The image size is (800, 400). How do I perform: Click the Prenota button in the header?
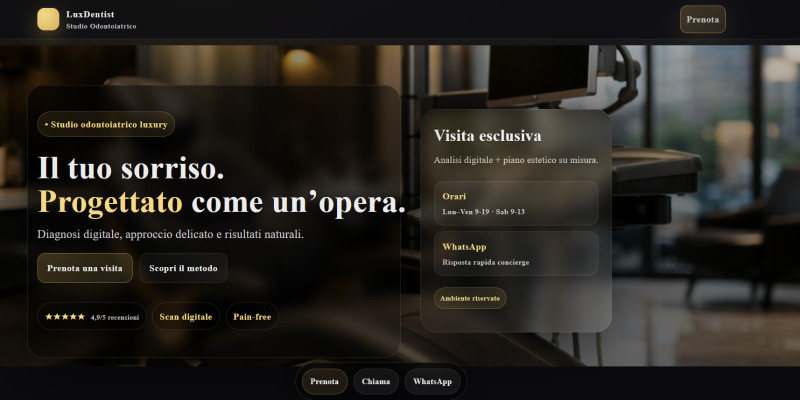(x=703, y=19)
